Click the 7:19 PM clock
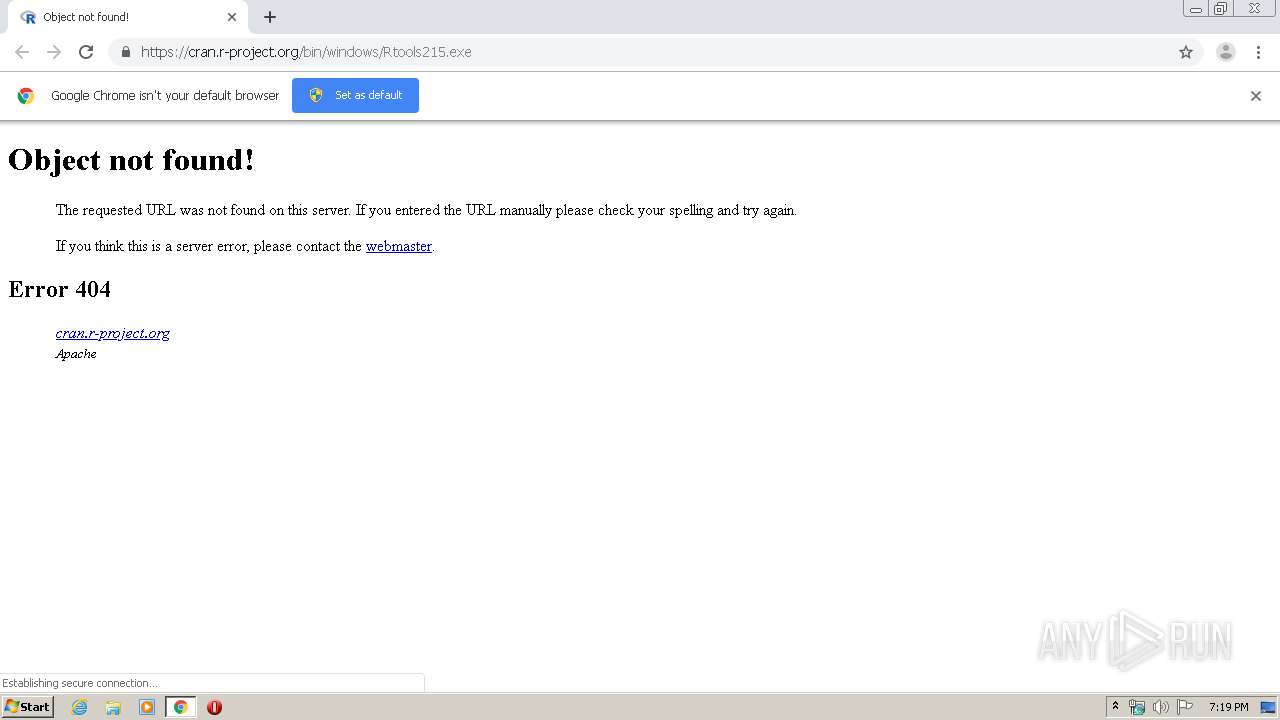1280x720 pixels. click(1228, 707)
